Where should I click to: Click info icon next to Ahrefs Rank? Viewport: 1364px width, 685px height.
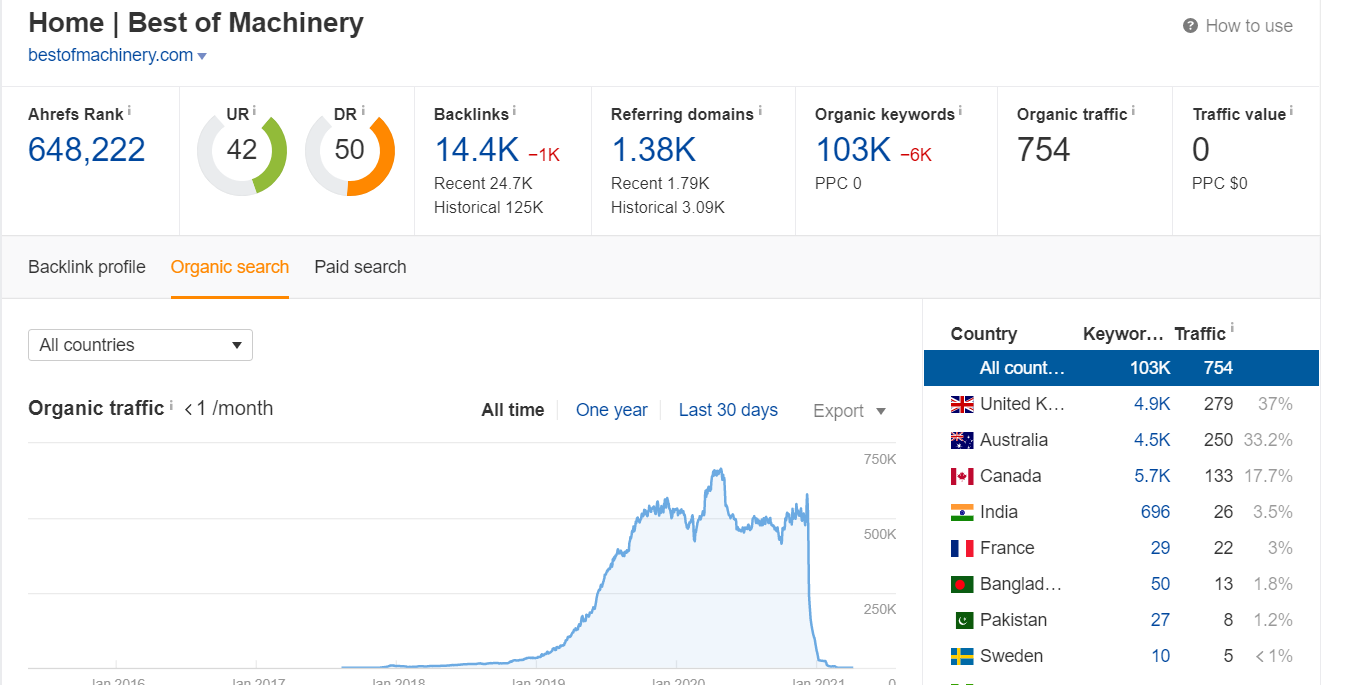click(129, 109)
